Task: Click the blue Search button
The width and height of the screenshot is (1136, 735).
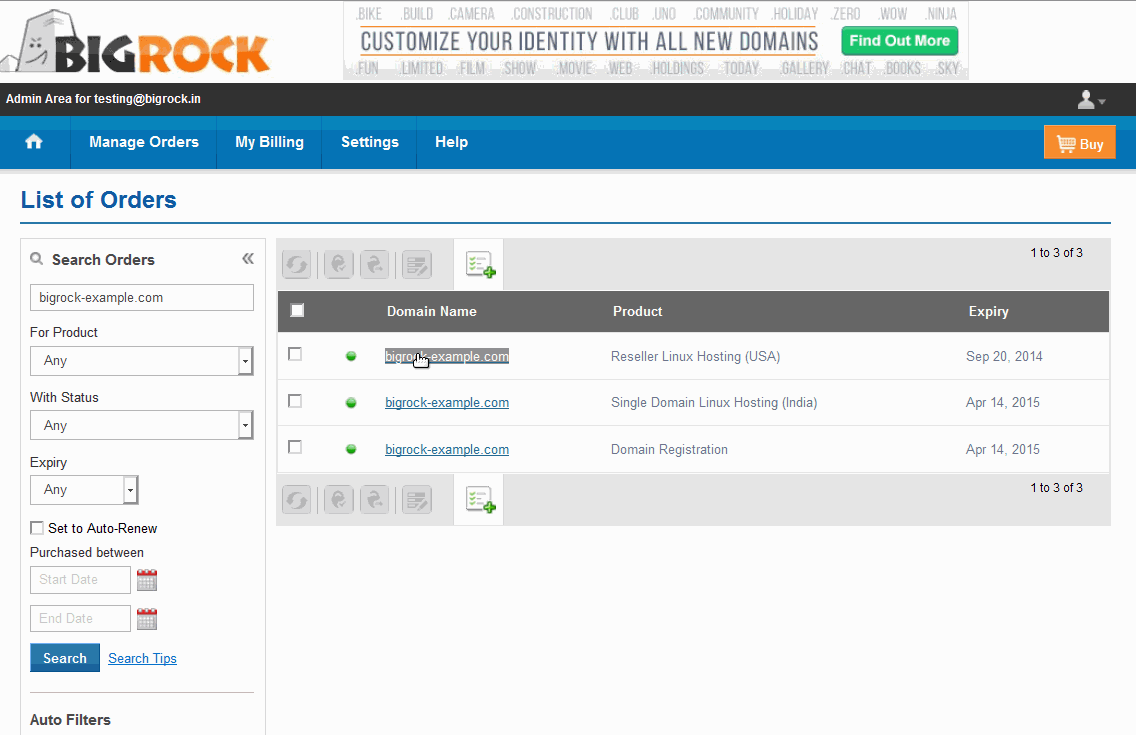Action: (64, 658)
